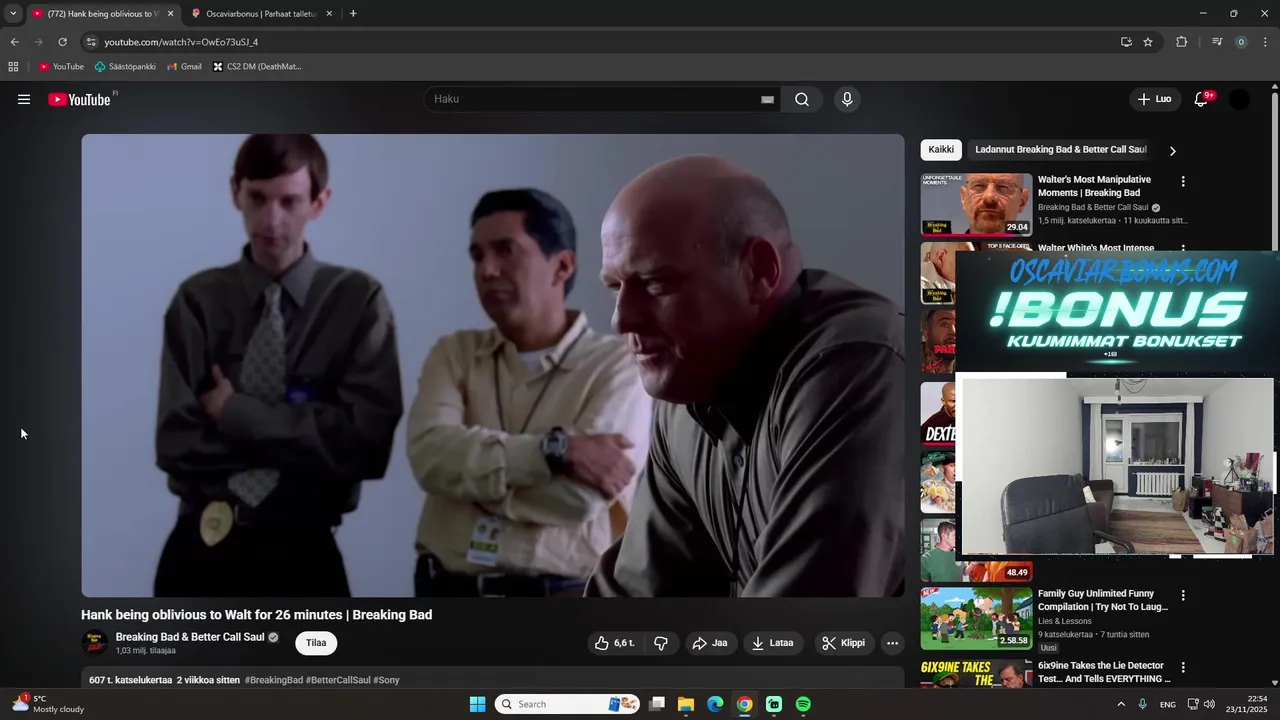This screenshot has height=720, width=1280.
Task: Open channel avatar beside Tilaa button
Action: coord(94,643)
